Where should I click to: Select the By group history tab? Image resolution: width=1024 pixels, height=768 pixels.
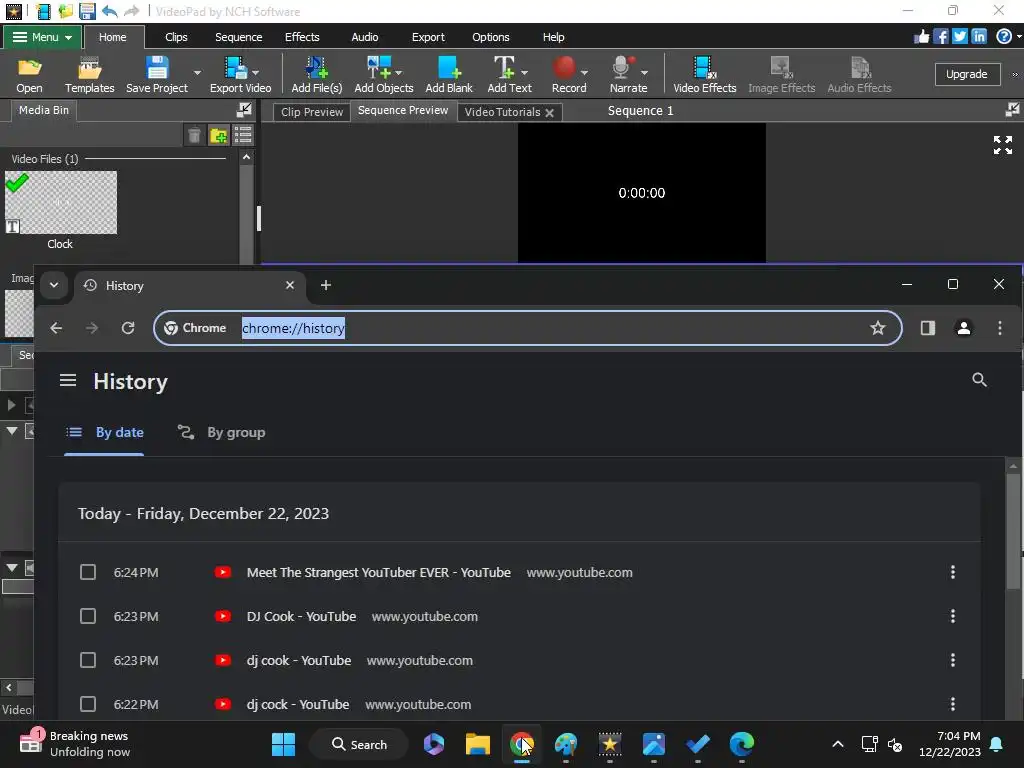pyautogui.click(x=221, y=432)
